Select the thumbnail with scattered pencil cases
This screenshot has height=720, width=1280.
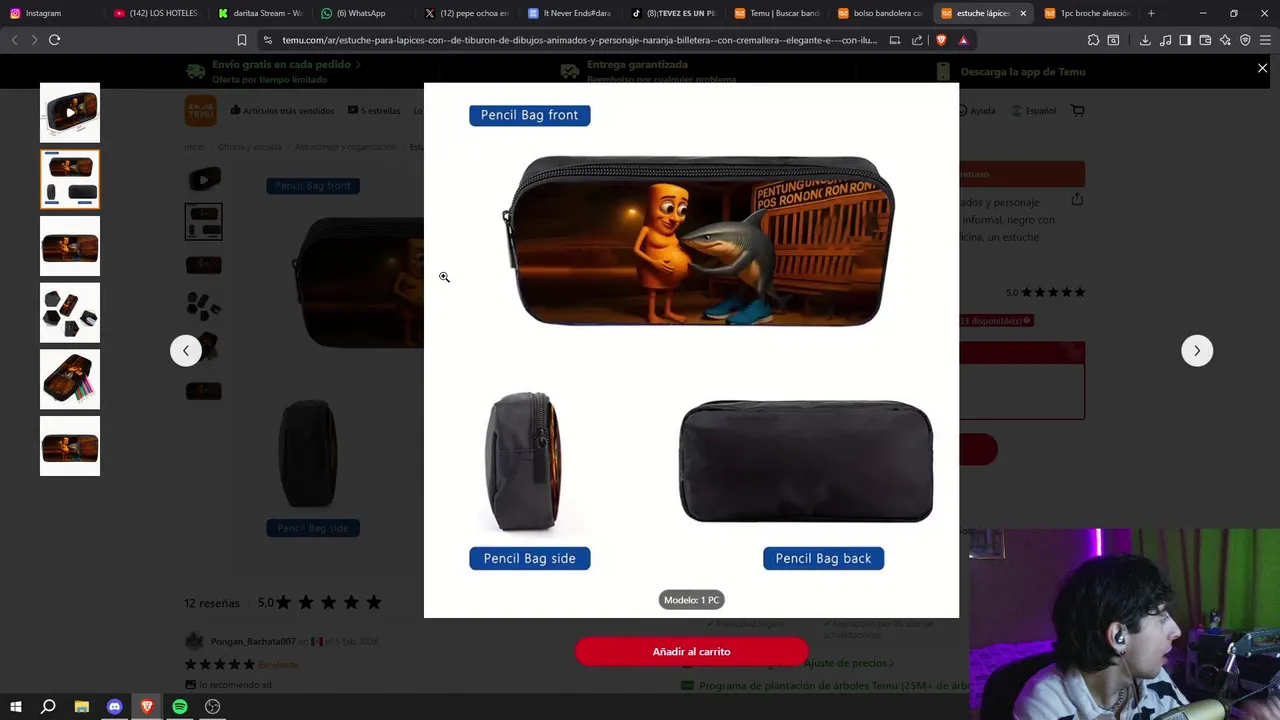tap(70, 313)
